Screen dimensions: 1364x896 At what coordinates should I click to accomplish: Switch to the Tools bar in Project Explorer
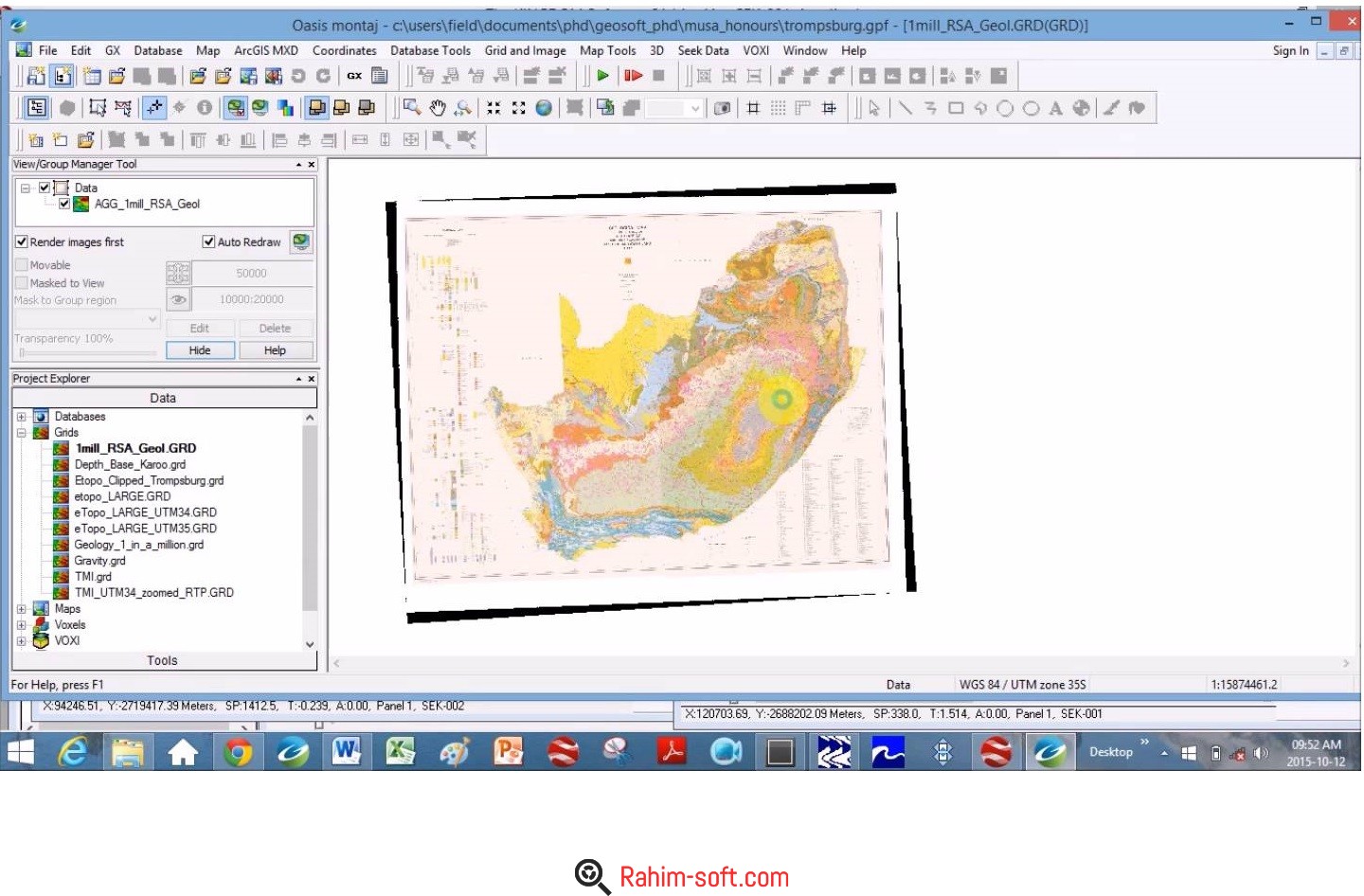163,660
